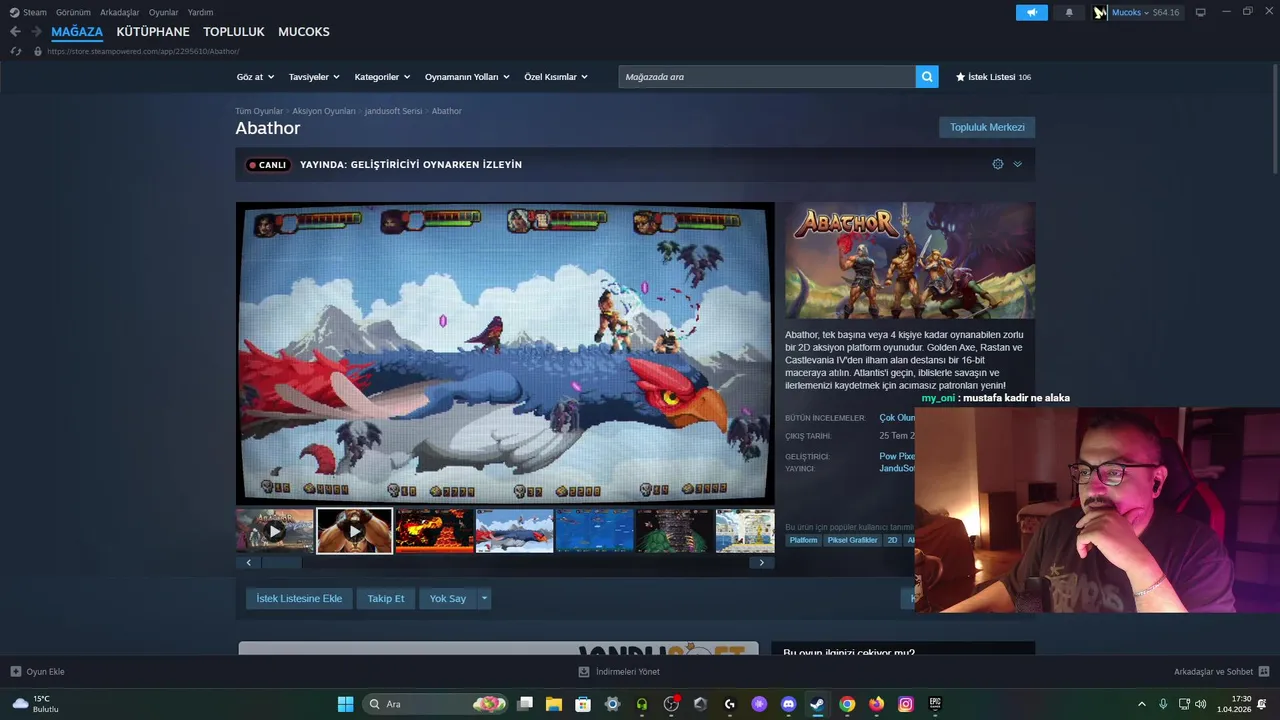Select the MAĞAZA tab
The image size is (1280, 720).
[x=77, y=32]
